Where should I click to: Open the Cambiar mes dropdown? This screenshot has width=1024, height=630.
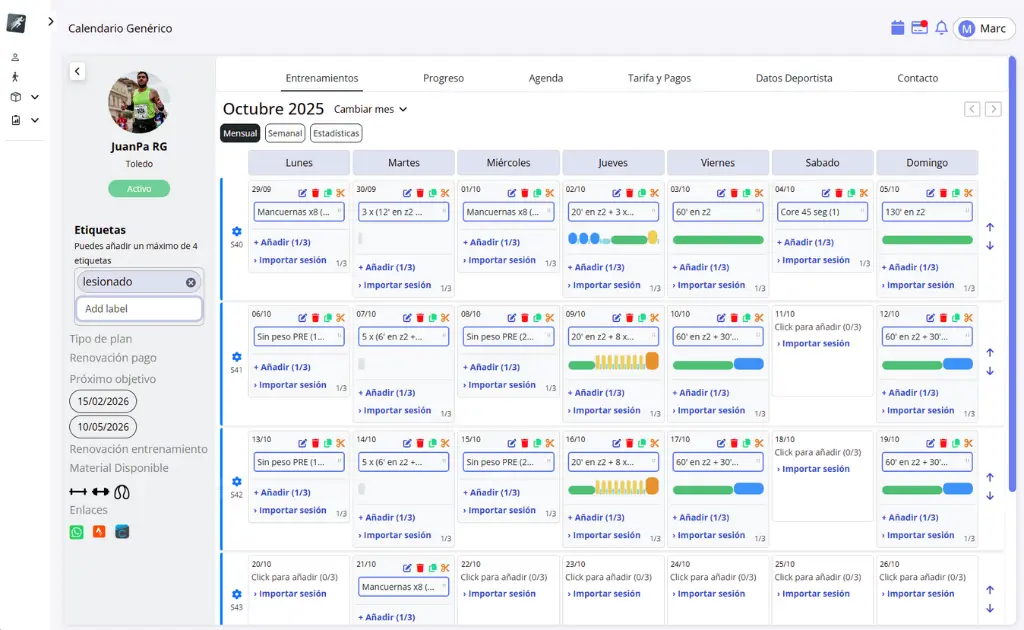click(370, 109)
